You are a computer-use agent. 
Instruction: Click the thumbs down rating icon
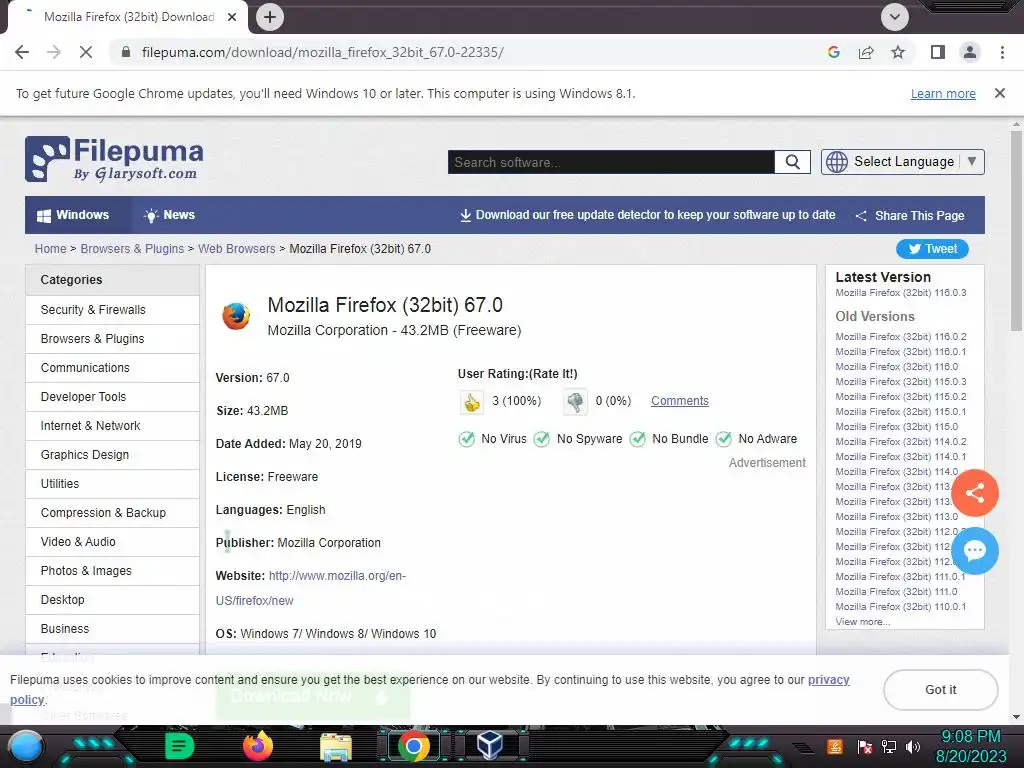pyautogui.click(x=575, y=402)
